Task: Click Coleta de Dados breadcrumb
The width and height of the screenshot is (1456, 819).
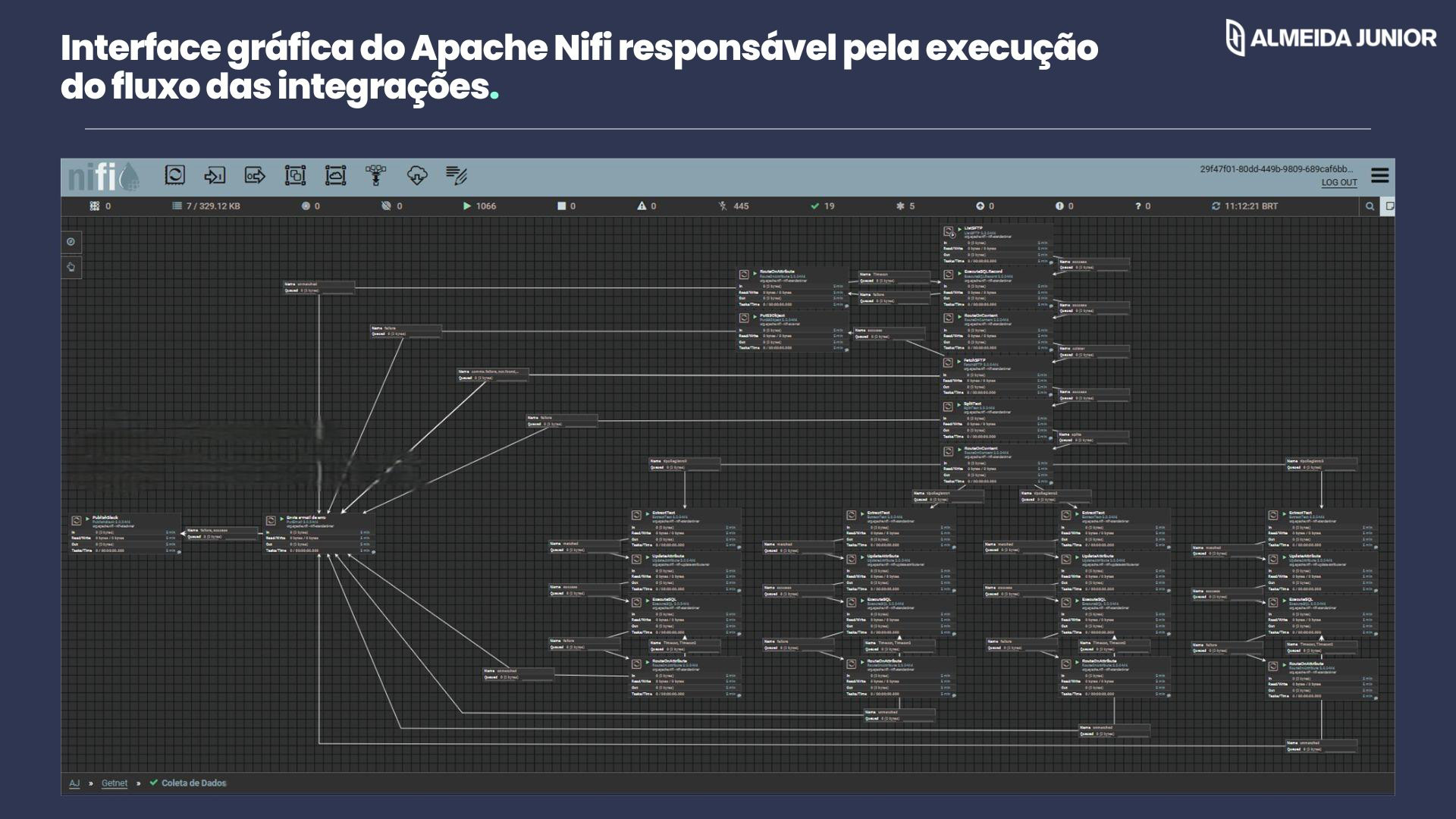Action: (x=193, y=783)
